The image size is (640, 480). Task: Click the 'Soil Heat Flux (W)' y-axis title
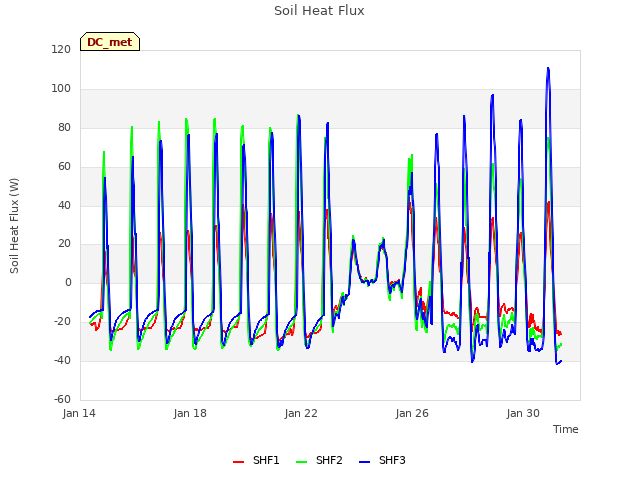[x=14, y=226]
